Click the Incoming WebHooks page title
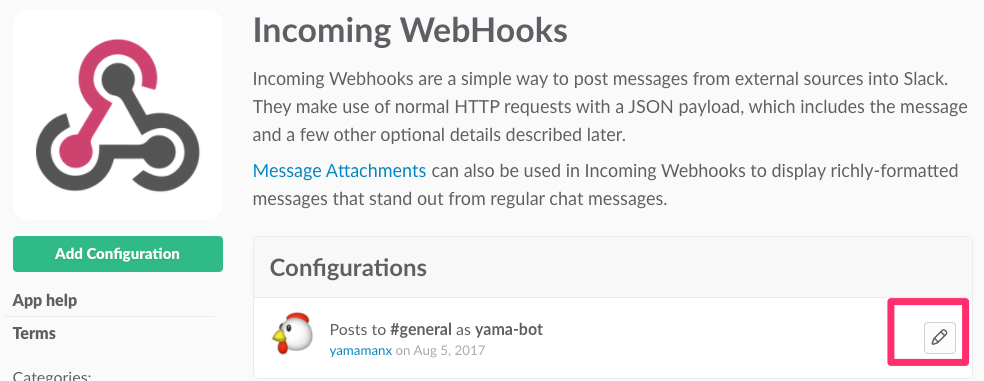Screen dimensions: 984x381 click(410, 30)
